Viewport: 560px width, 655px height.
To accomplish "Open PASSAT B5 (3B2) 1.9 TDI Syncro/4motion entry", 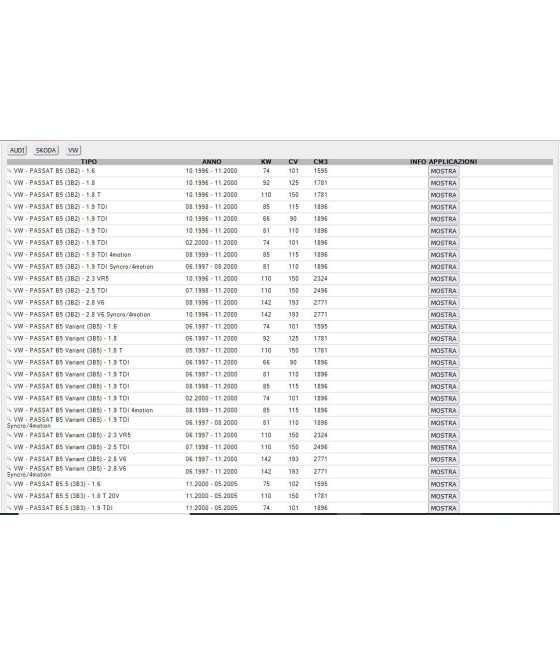I will pyautogui.click(x=84, y=267).
